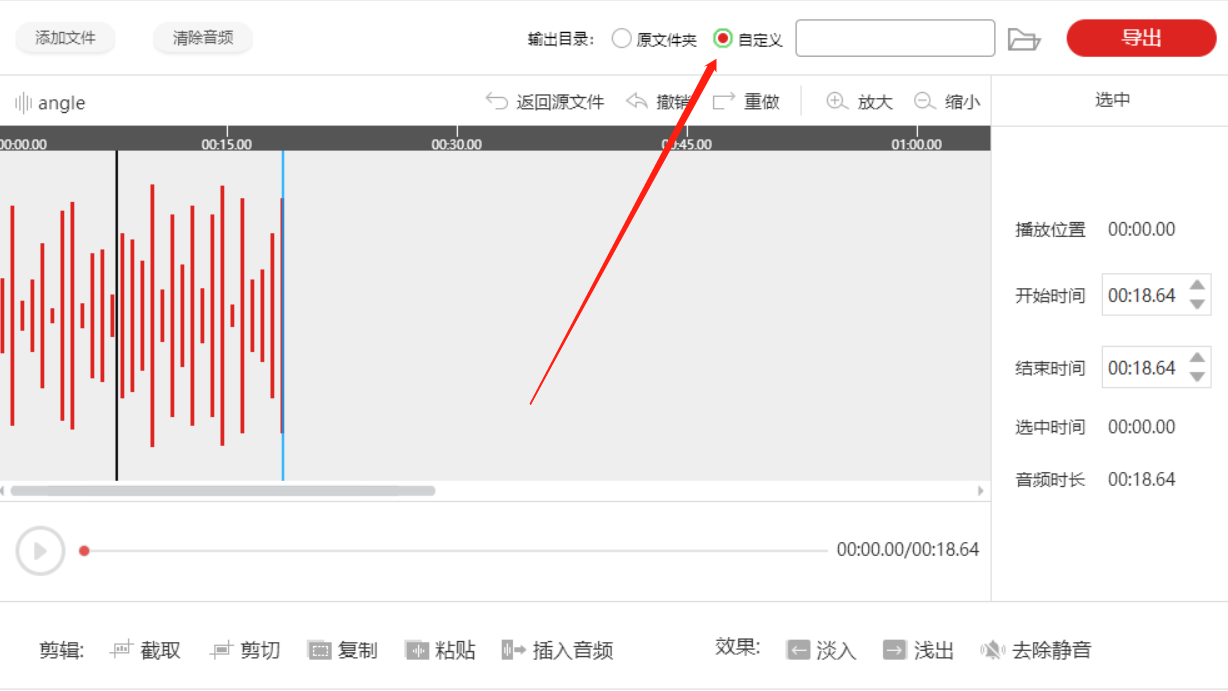Image resolution: width=1228 pixels, height=691 pixels.
Task: Click the scrollbar left arrow
Action: coord(3,491)
